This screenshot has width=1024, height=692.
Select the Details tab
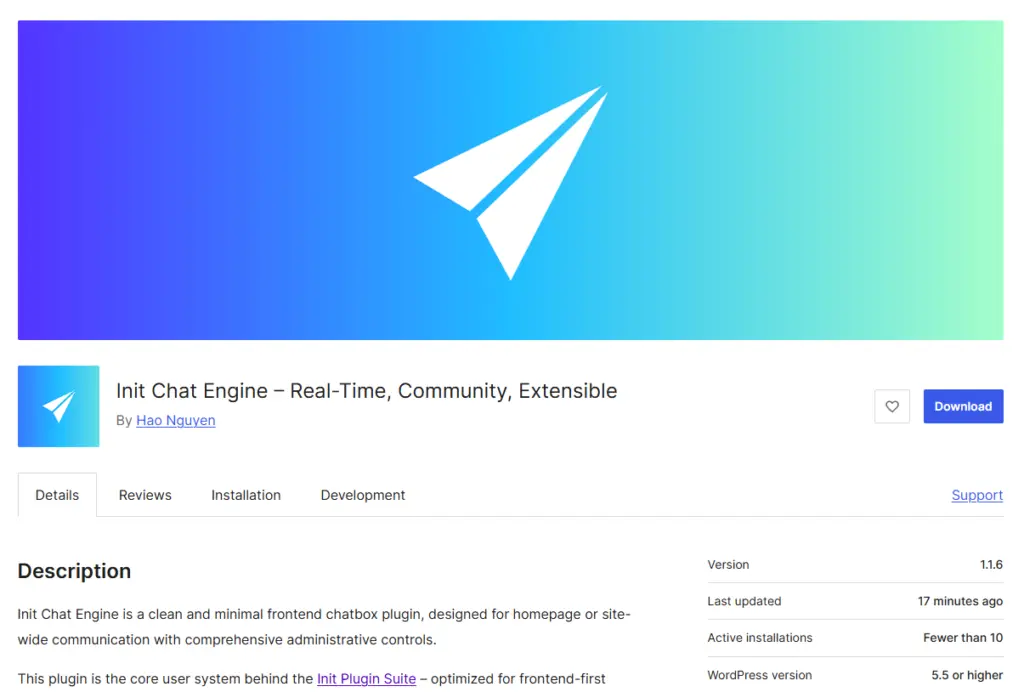(x=57, y=495)
